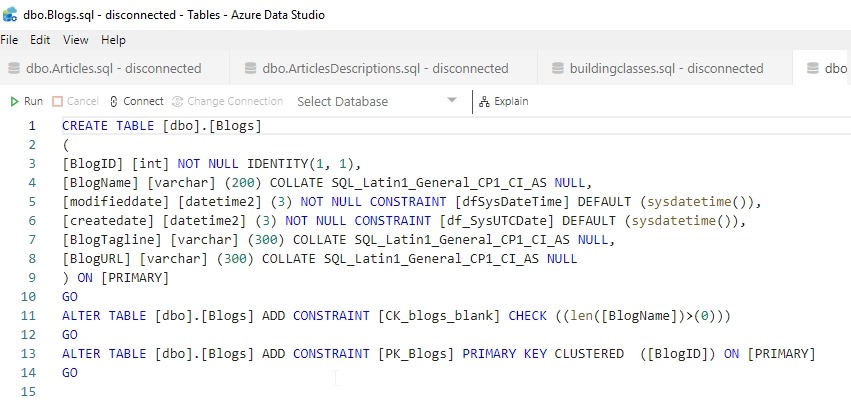Open the Help menu

pyautogui.click(x=113, y=40)
